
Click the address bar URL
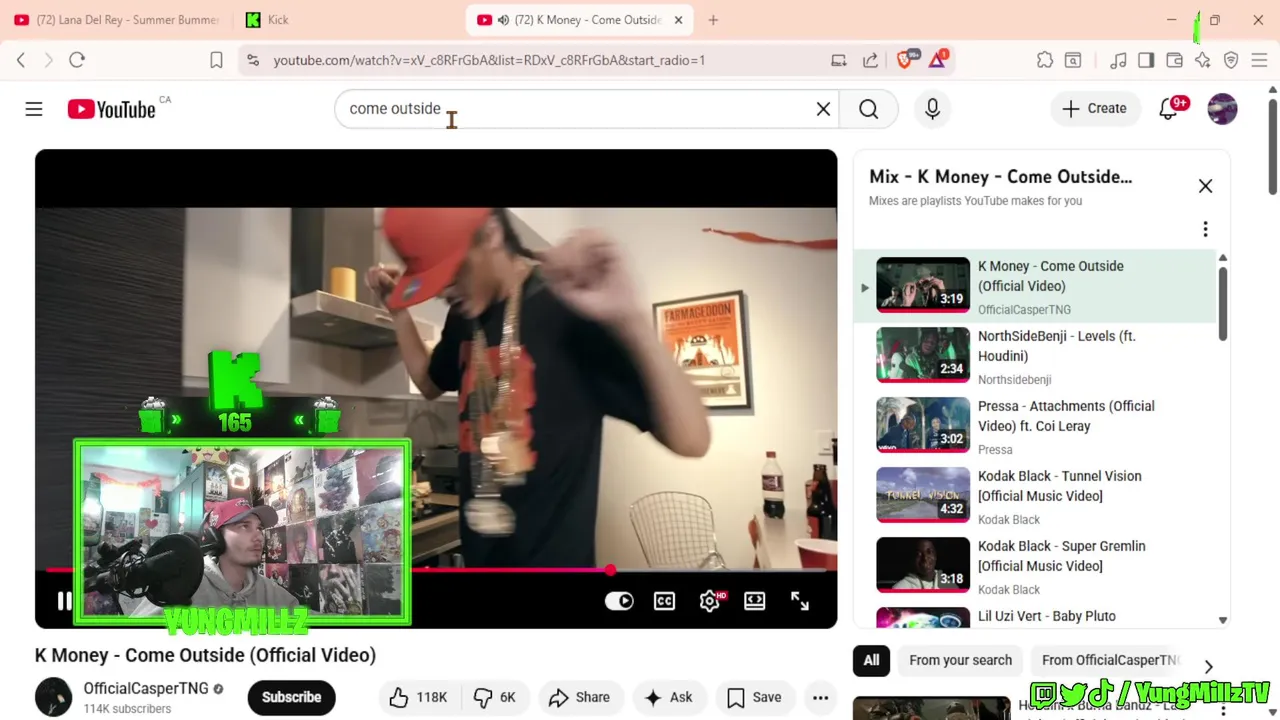point(489,60)
